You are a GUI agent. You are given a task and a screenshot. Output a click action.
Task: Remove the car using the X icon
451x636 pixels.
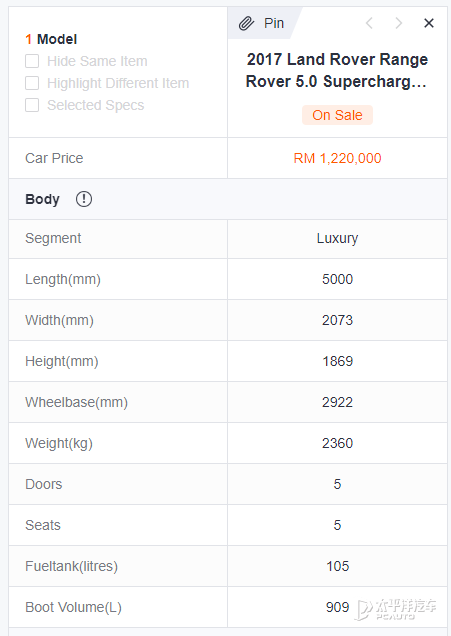click(x=429, y=23)
